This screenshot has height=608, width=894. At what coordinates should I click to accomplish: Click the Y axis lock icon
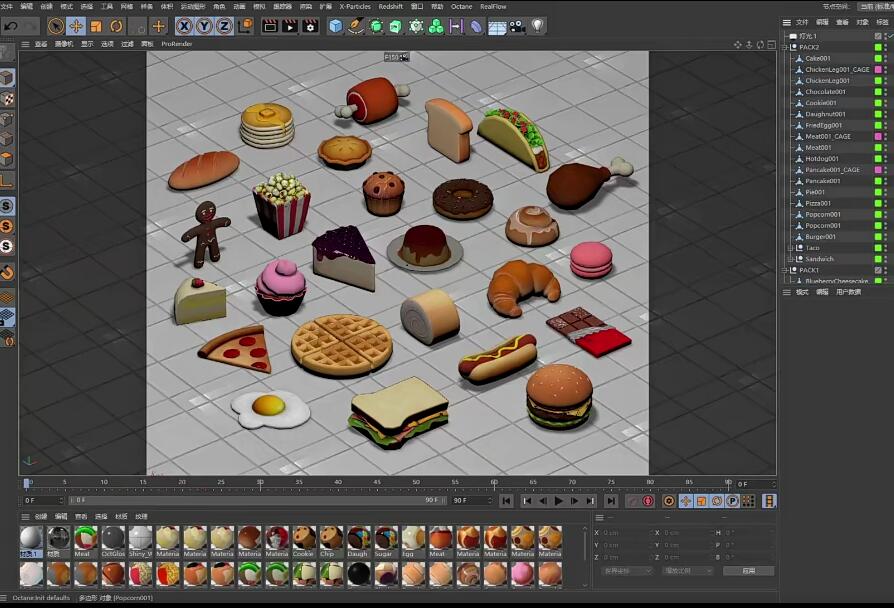click(x=204, y=26)
